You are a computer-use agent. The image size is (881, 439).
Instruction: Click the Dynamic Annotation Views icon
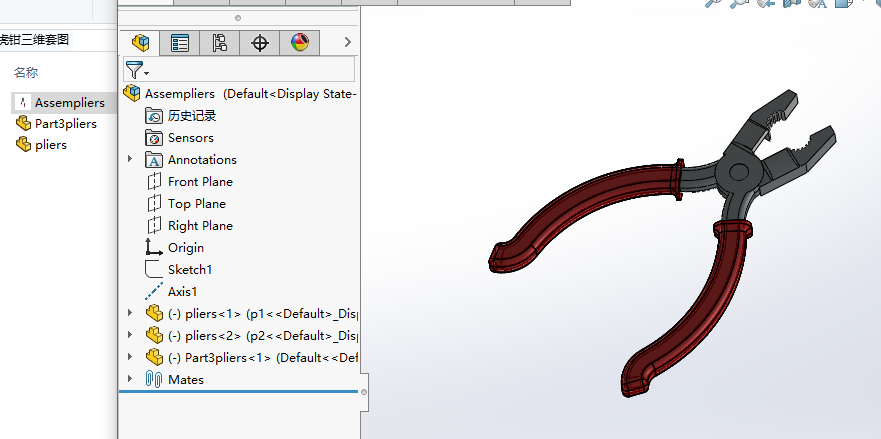818,3
